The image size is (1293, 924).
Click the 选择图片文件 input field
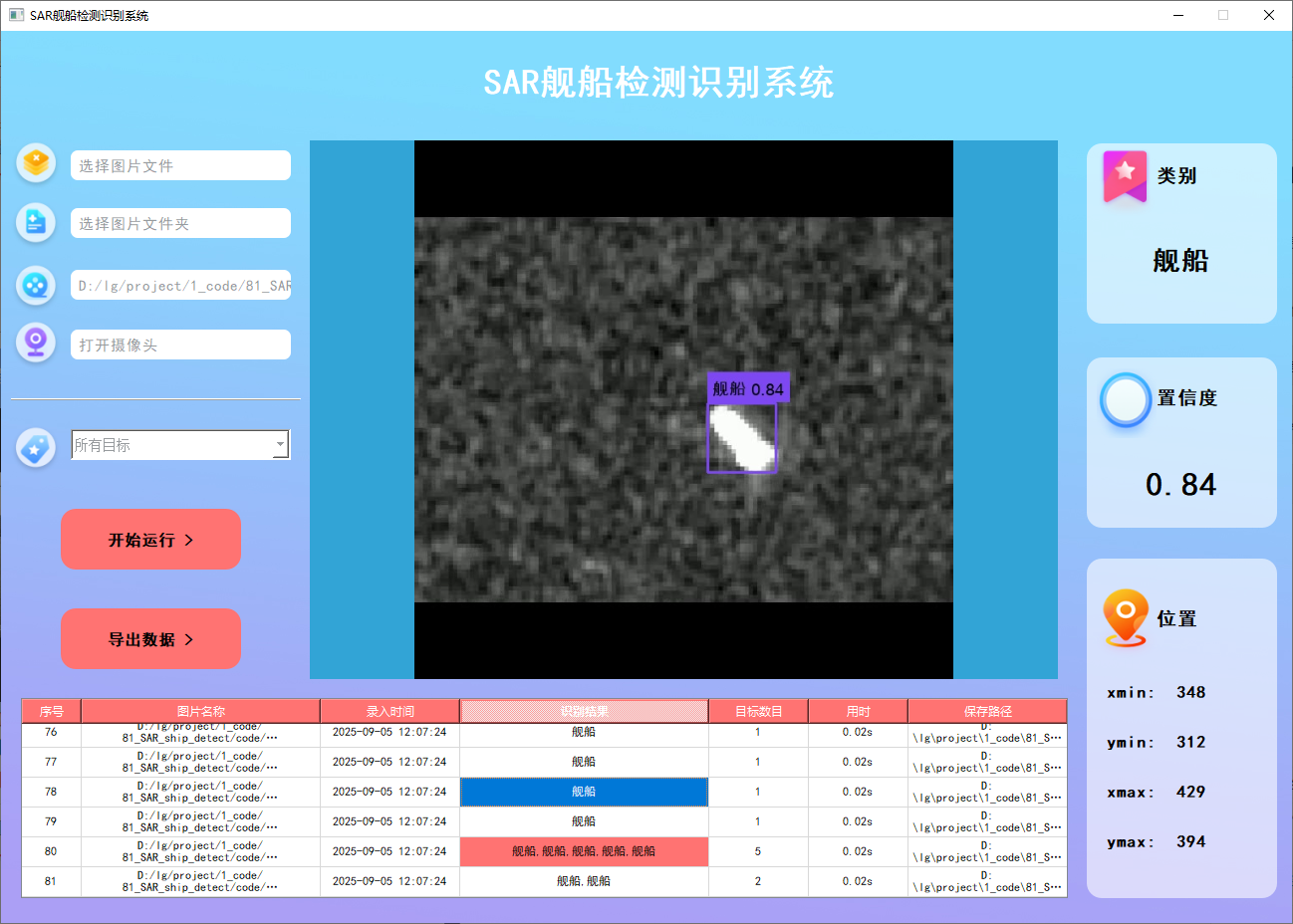click(180, 165)
